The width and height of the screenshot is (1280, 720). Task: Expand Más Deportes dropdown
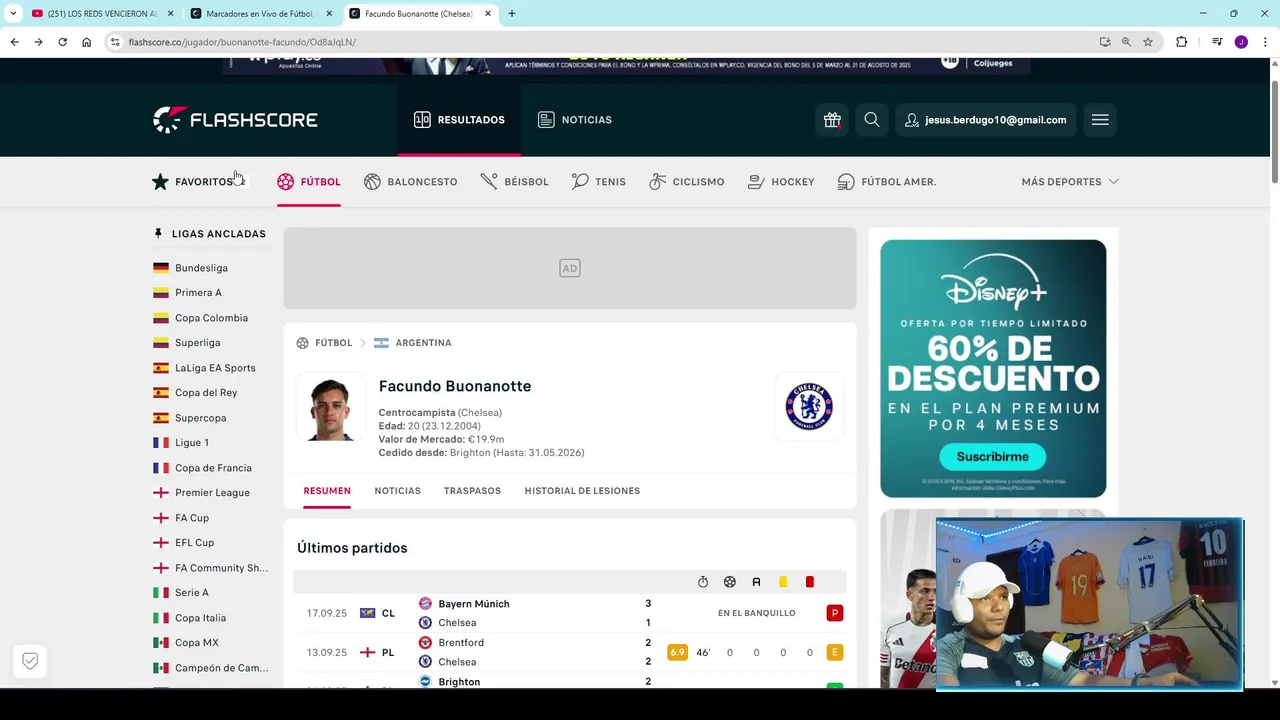pyautogui.click(x=1070, y=182)
